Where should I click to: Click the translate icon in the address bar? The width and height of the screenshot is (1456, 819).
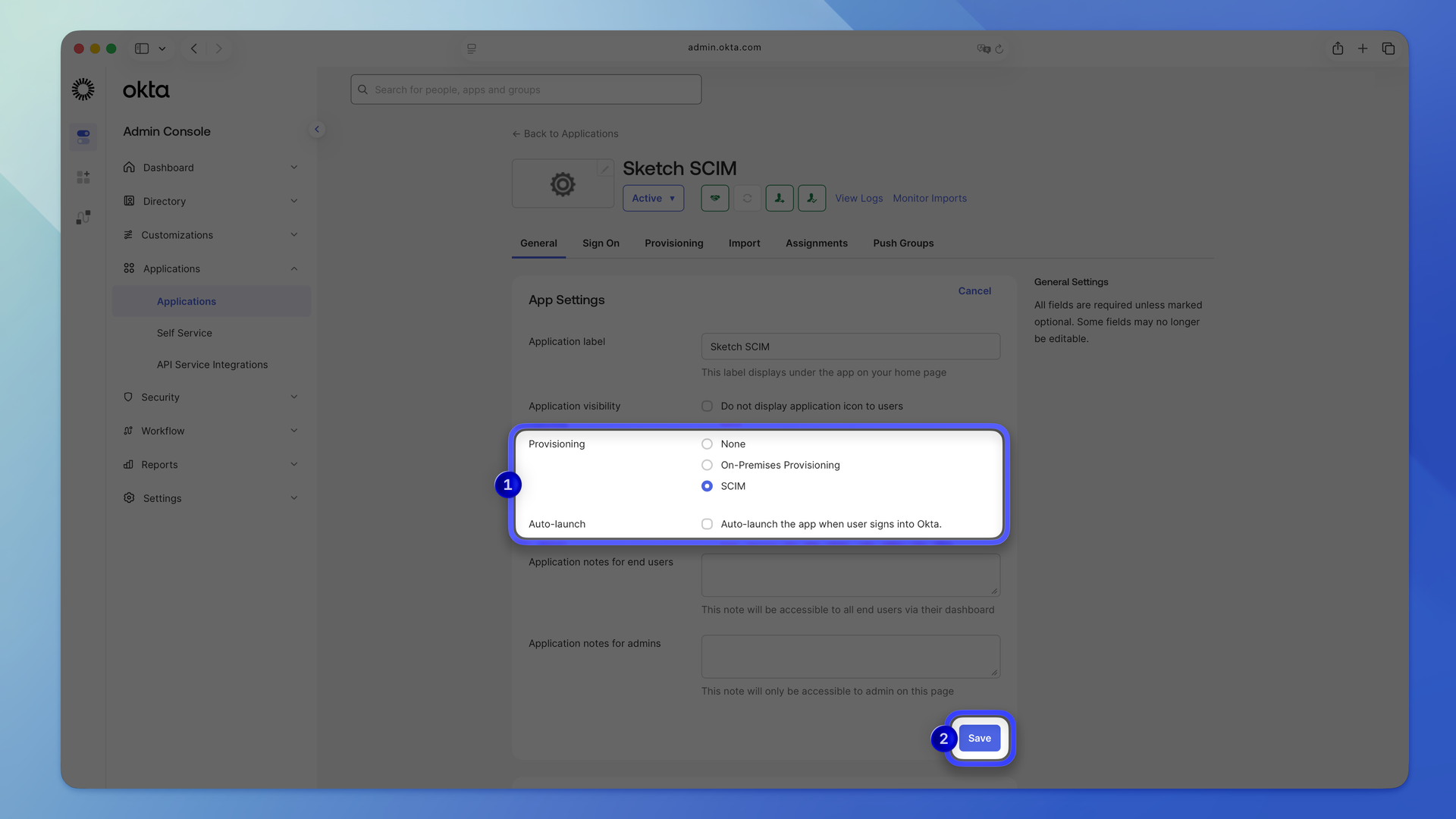coord(984,49)
